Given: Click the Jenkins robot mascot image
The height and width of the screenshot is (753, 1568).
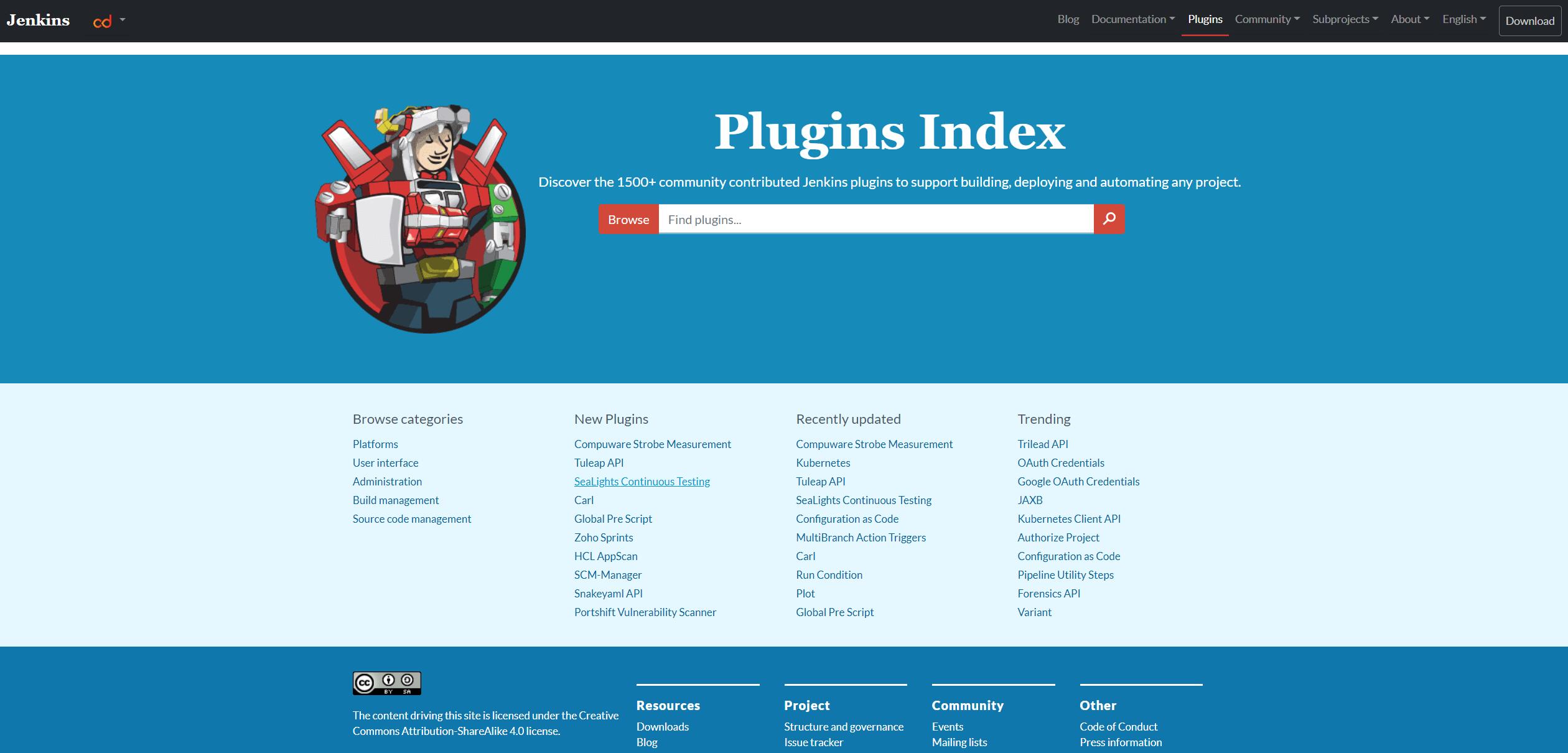Looking at the screenshot, I should coord(421,219).
